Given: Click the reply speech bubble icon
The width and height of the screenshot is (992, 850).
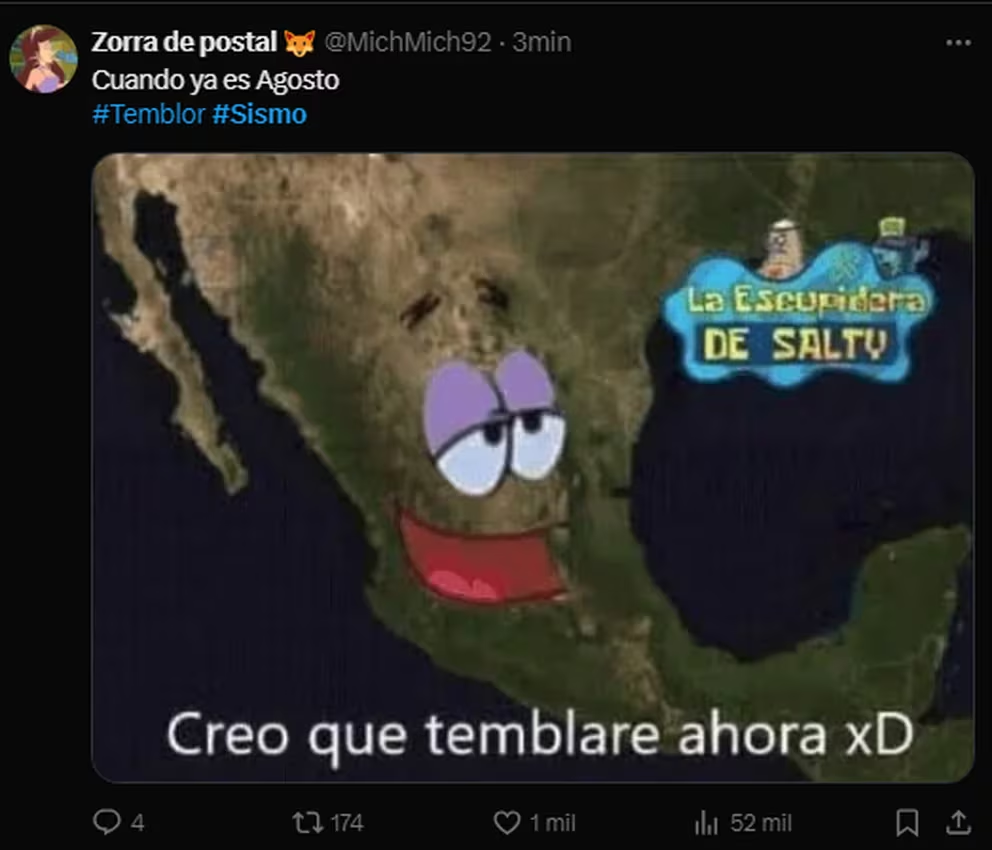Looking at the screenshot, I should pyautogui.click(x=106, y=822).
